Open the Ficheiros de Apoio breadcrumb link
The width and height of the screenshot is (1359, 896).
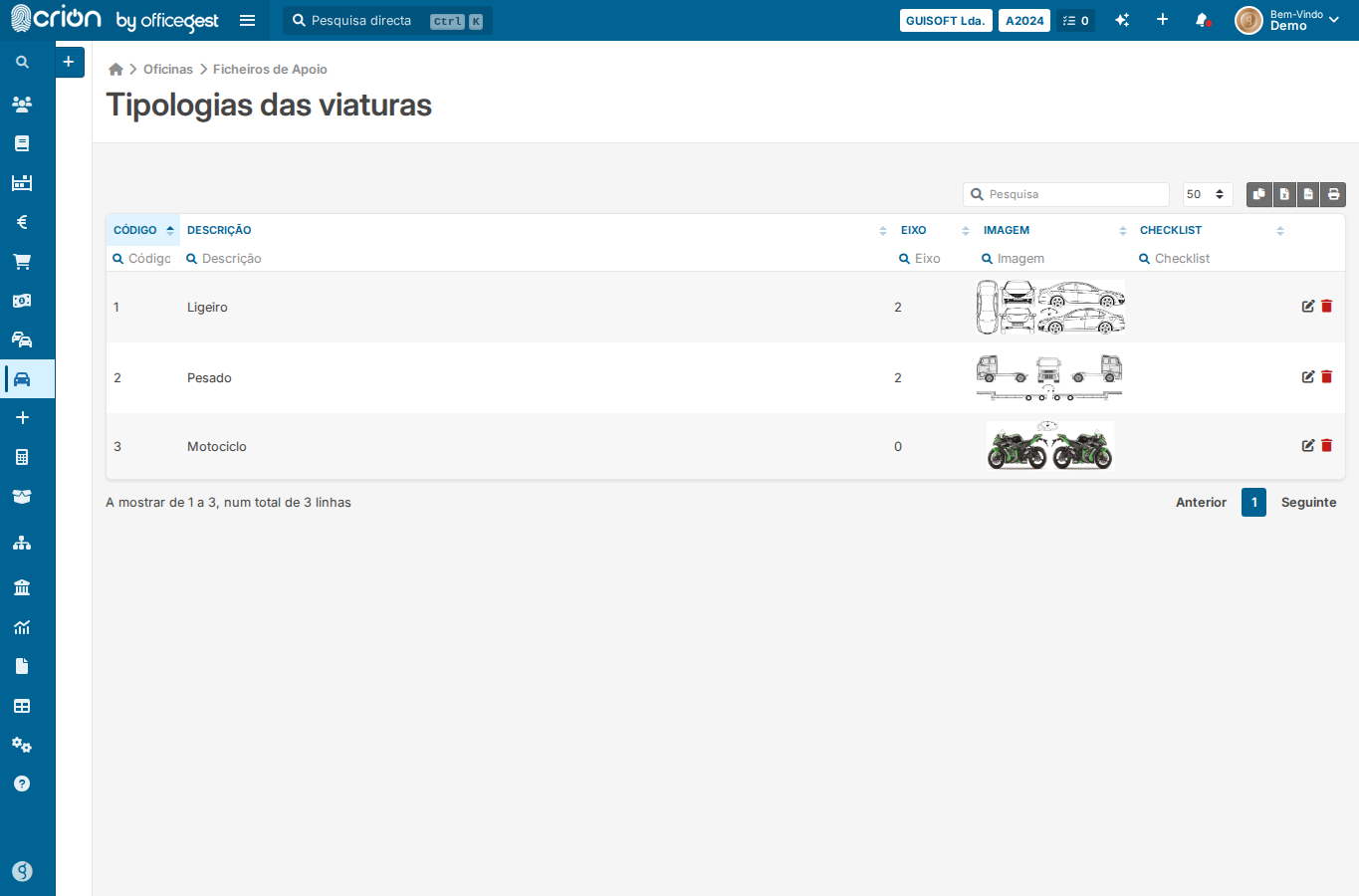point(270,69)
